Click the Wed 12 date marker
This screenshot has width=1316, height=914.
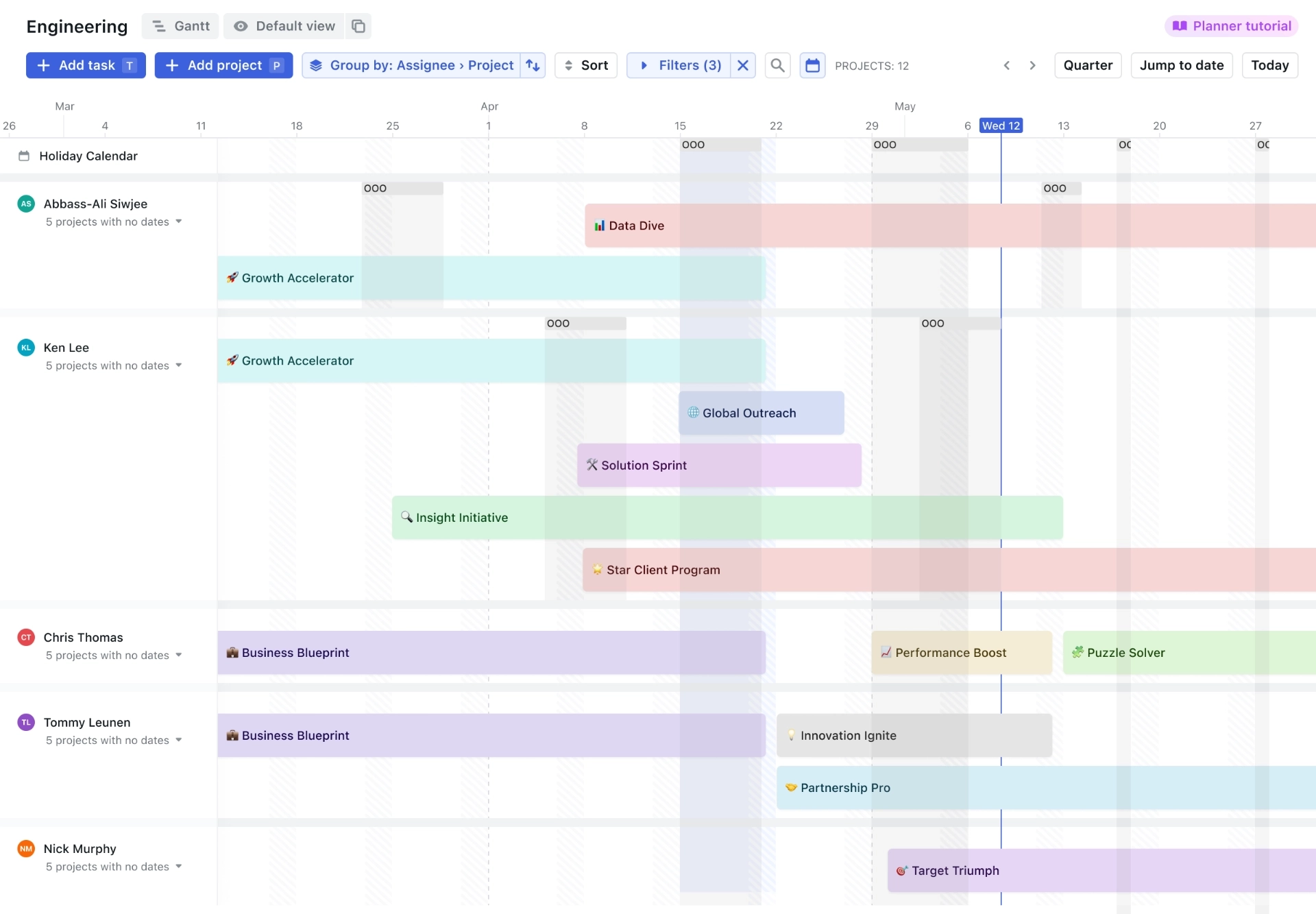[x=1001, y=125]
